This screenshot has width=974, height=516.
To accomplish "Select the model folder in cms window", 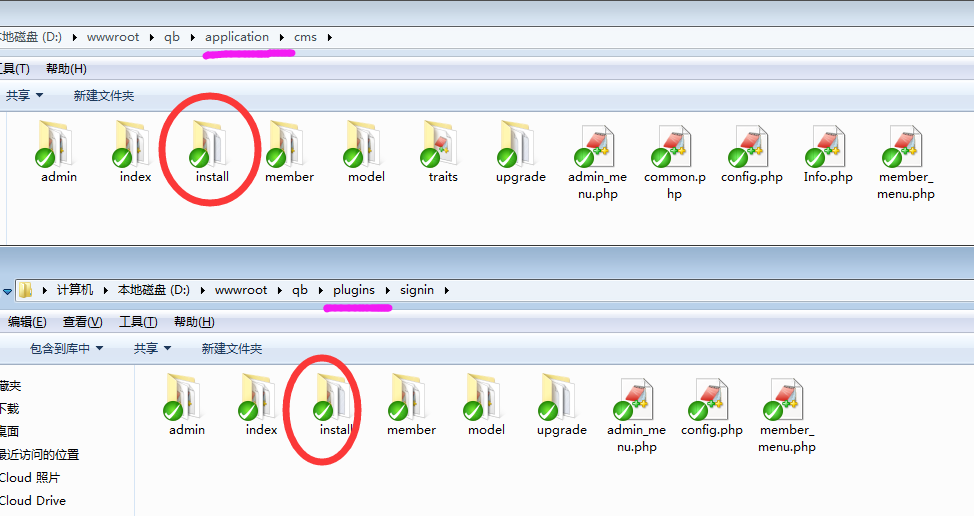I will coord(366,152).
